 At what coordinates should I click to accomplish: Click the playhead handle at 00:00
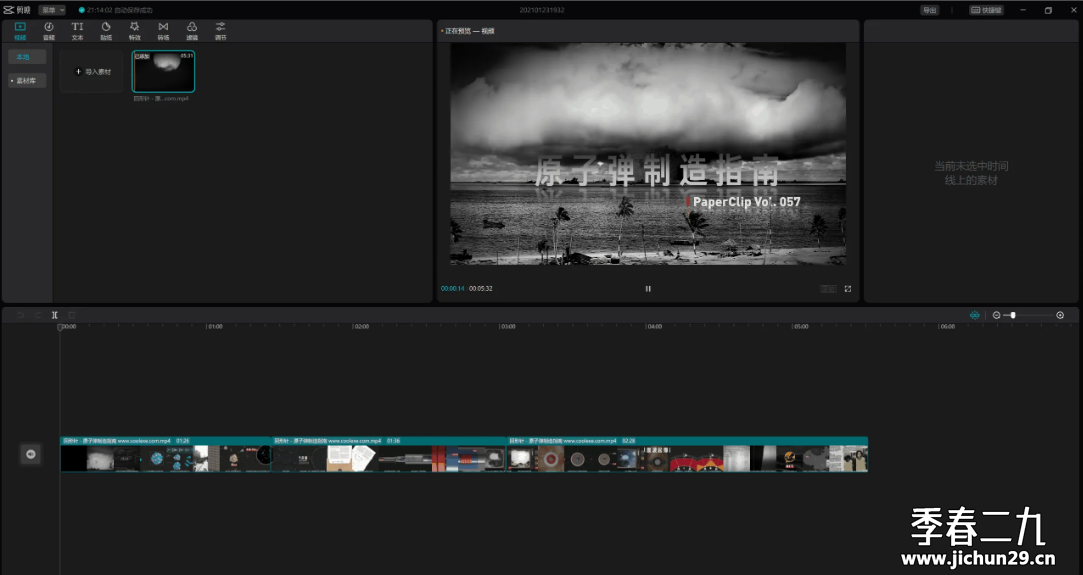(x=60, y=327)
